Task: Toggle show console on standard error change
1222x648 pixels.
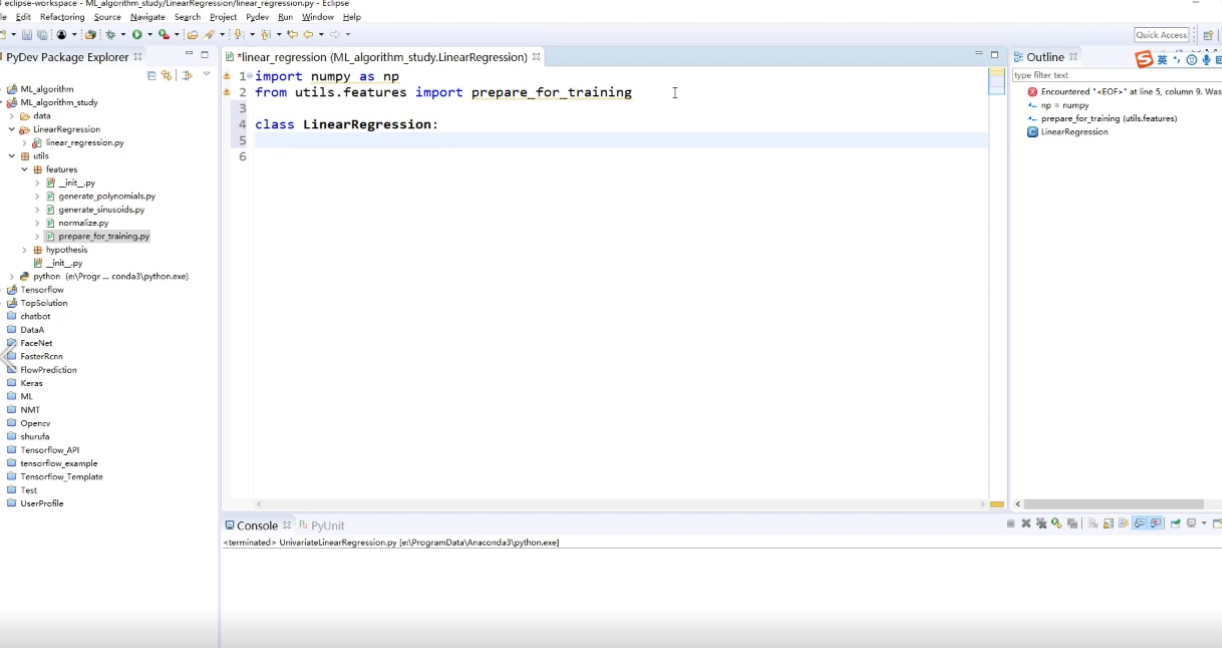Action: 1156,524
